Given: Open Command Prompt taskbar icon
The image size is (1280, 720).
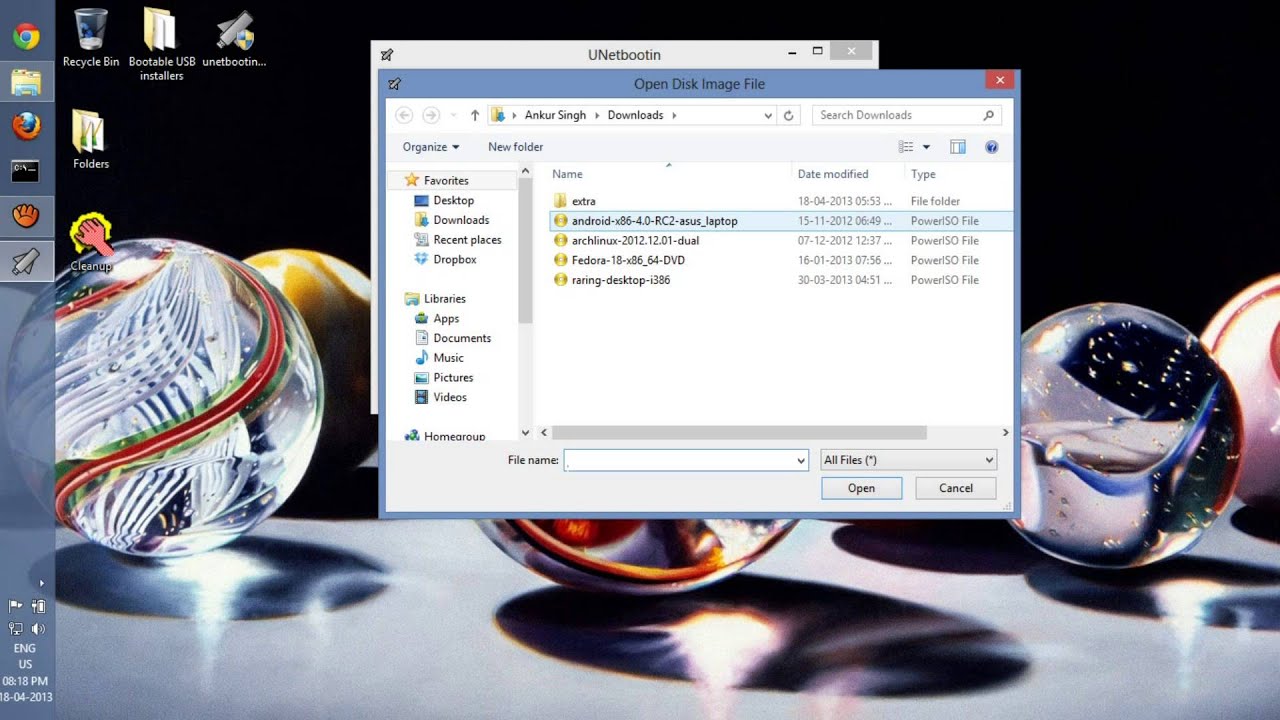Looking at the screenshot, I should pos(26,170).
